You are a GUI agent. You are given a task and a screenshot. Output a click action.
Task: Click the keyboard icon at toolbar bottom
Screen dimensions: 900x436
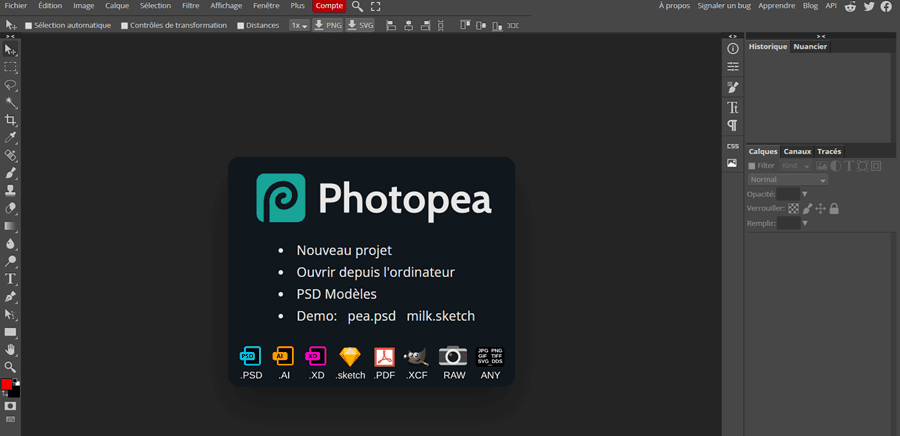tap(10, 419)
